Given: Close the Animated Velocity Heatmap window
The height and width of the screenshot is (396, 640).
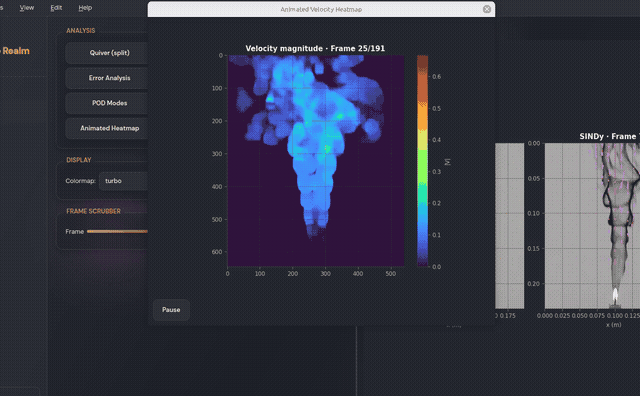Looking at the screenshot, I should pos(487,9).
